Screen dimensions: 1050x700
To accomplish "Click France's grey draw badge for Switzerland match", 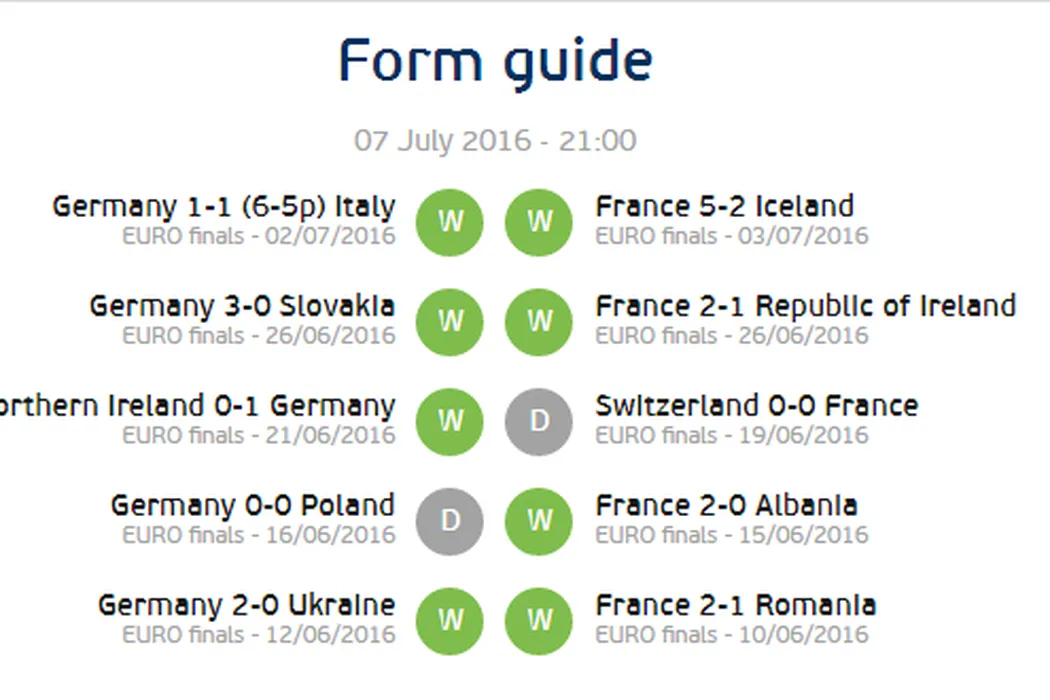I will tap(539, 421).
